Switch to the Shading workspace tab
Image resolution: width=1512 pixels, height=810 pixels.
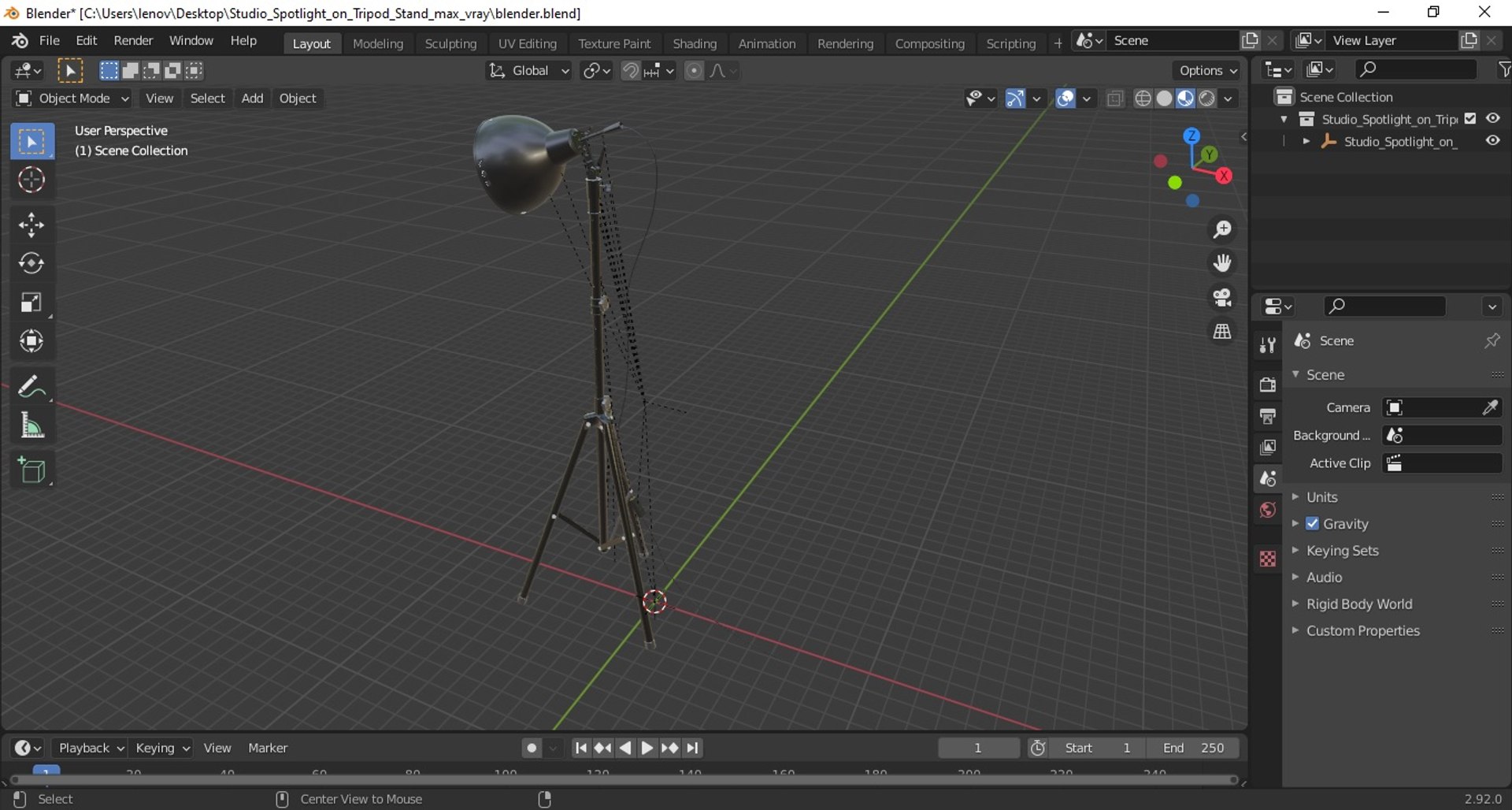pyautogui.click(x=695, y=43)
